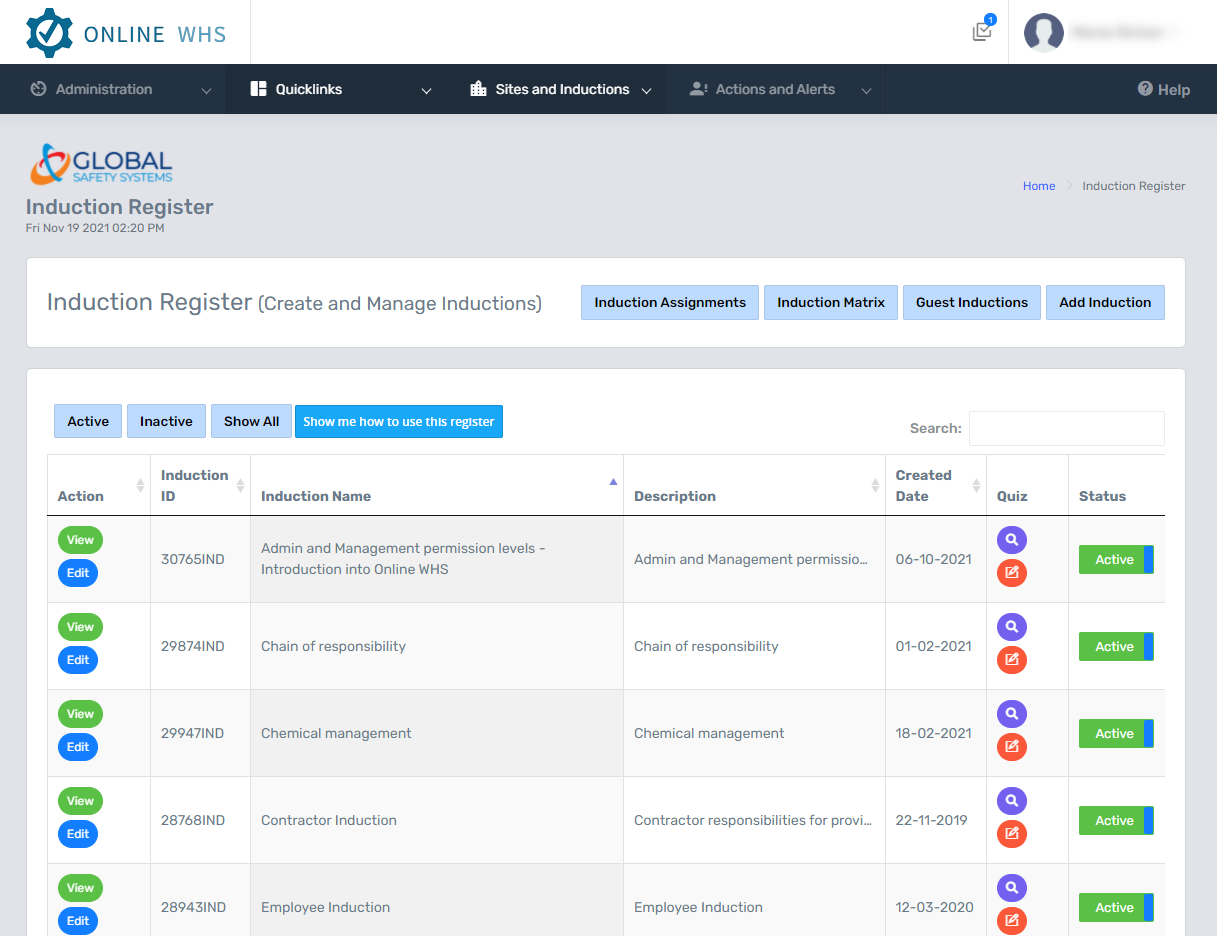
Task: Open the Sites and Inductions dropdown
Action: point(560,89)
